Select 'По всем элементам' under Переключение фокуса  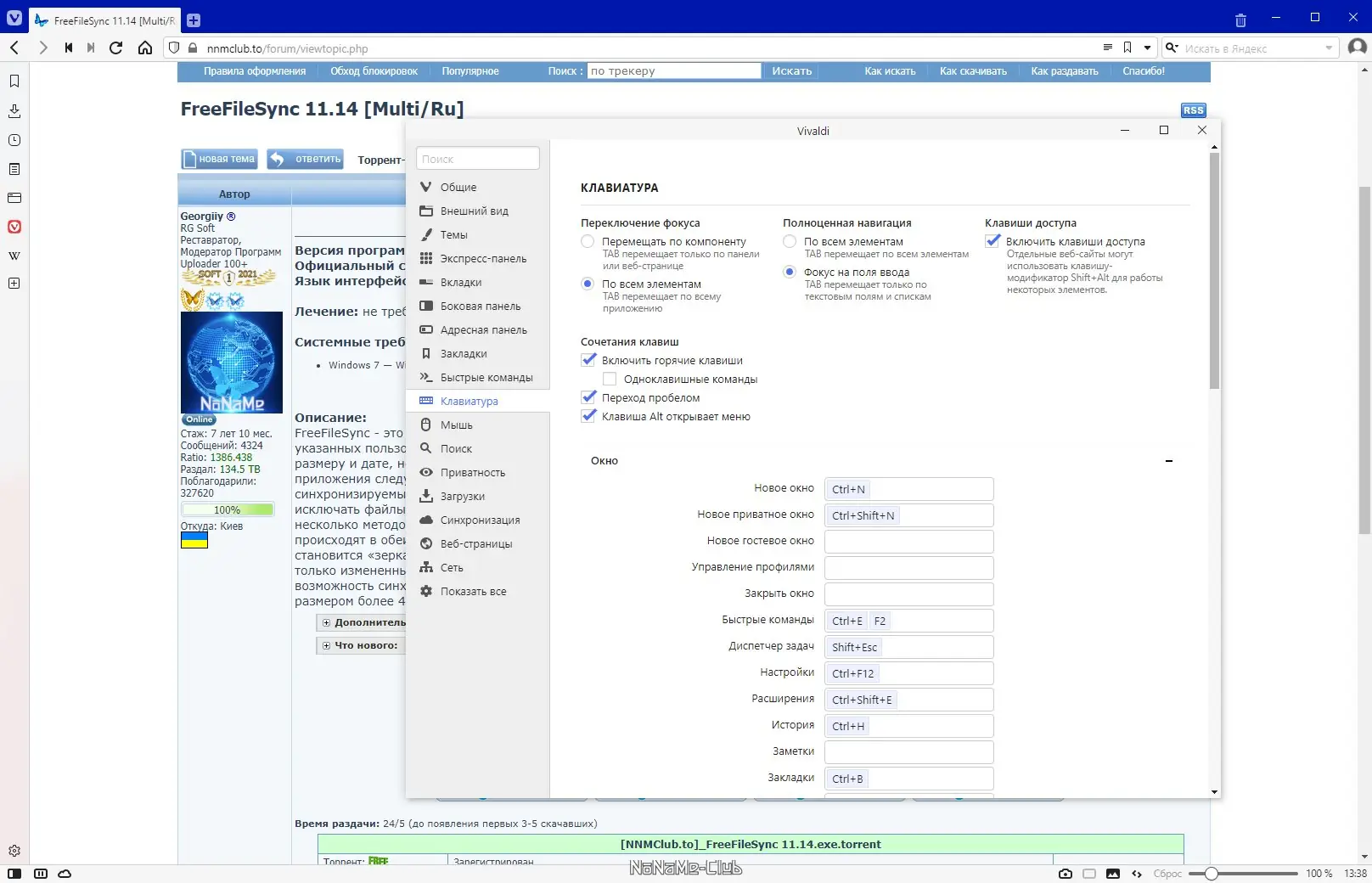coord(588,284)
